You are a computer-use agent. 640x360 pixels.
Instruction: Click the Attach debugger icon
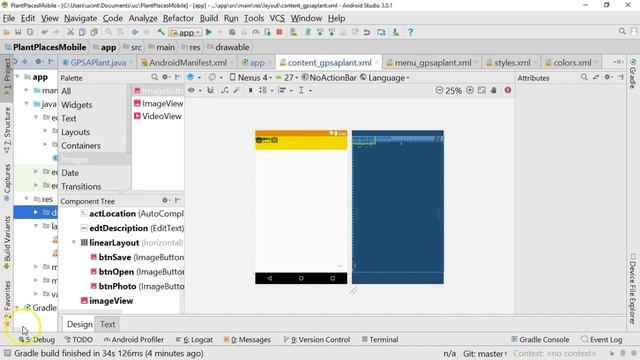click(267, 32)
